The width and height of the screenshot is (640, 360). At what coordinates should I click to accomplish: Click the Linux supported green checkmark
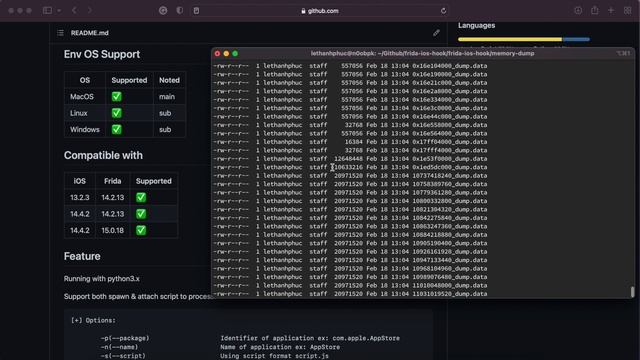pyautogui.click(x=117, y=113)
